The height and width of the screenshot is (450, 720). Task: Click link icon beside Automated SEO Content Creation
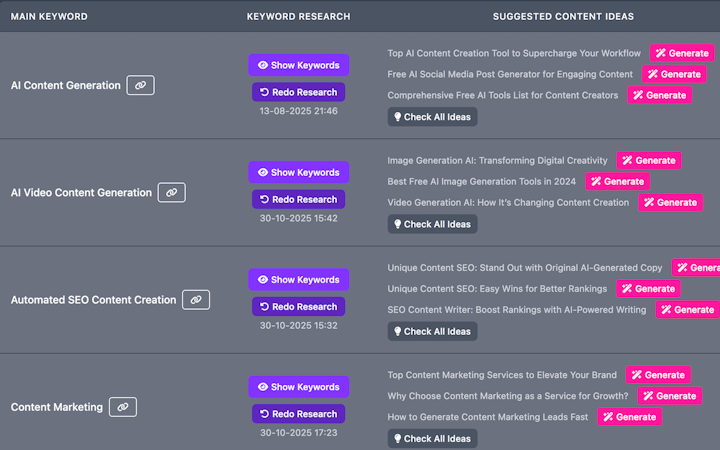click(x=196, y=299)
